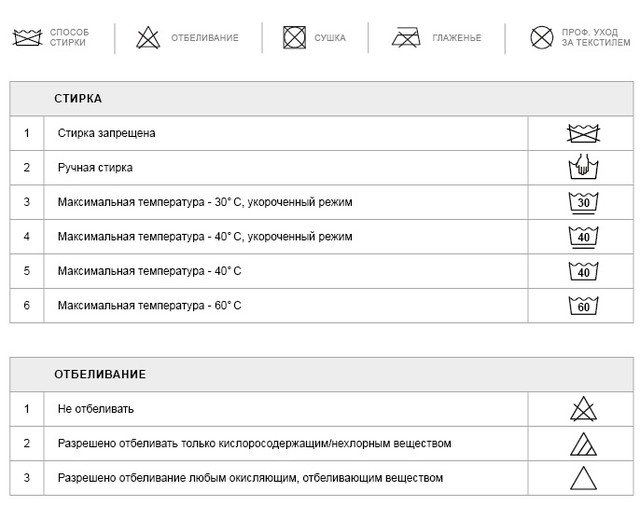Select the 'Не отбеливать' row text
Viewport: 640px width, 519px height.
96,409
